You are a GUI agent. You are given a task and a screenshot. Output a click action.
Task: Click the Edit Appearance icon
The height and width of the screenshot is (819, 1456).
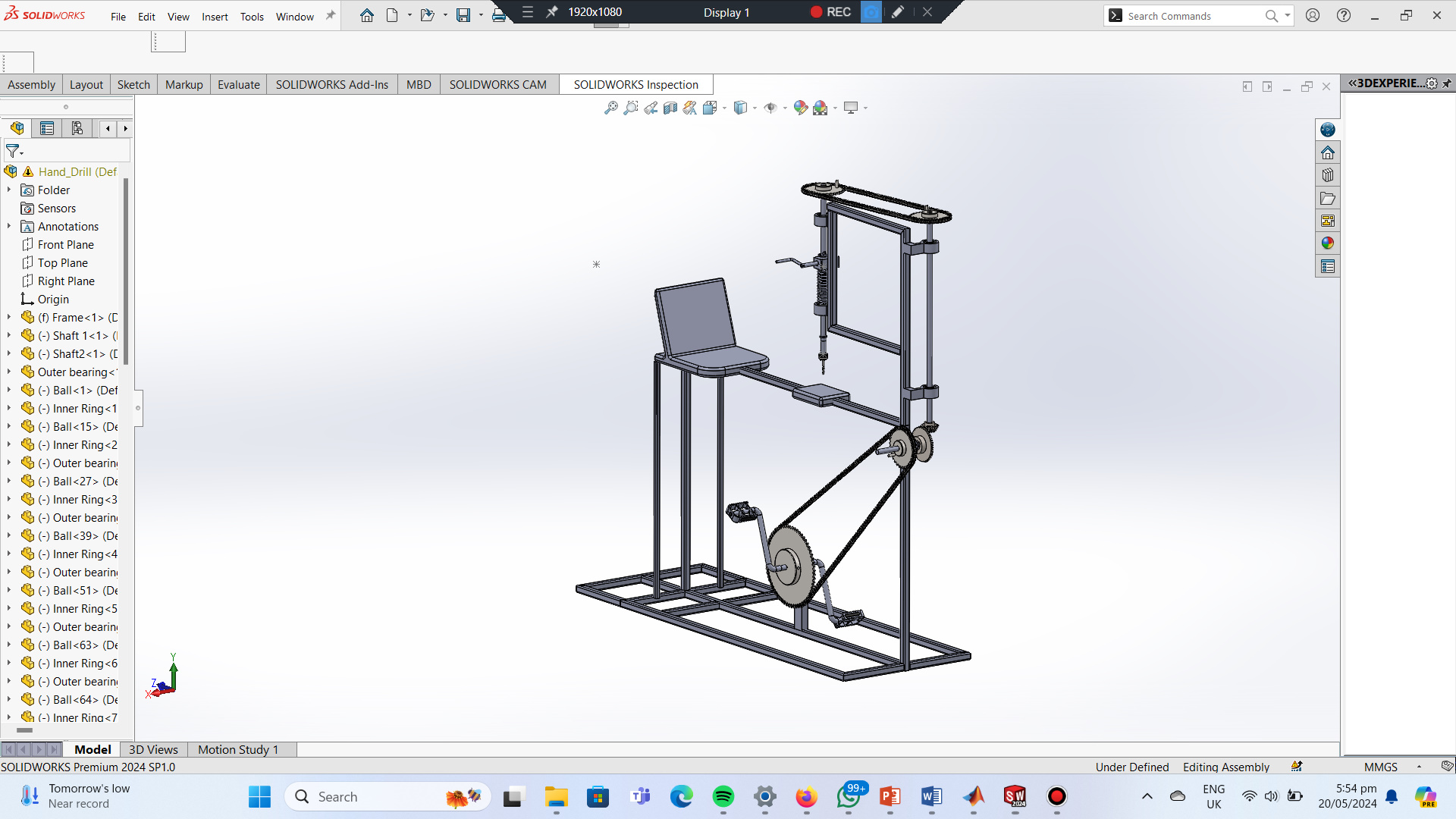800,108
